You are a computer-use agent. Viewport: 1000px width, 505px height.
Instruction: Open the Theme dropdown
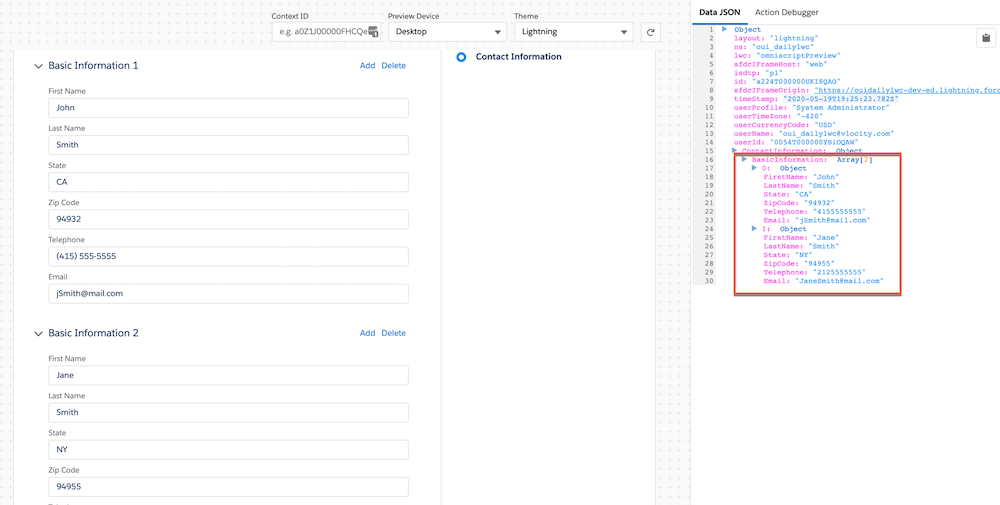click(573, 32)
